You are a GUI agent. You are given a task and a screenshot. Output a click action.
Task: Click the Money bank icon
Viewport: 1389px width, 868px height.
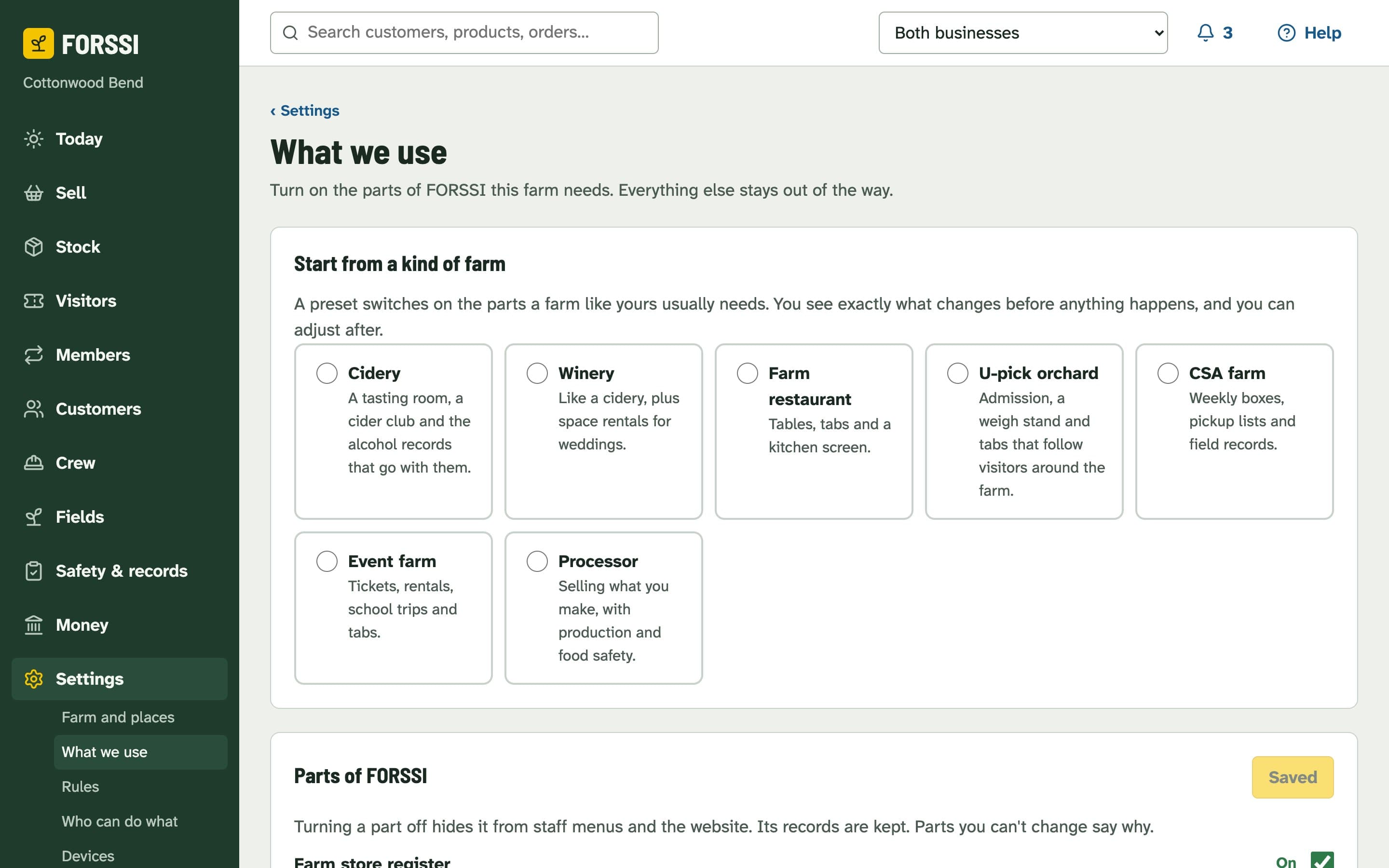(x=34, y=624)
